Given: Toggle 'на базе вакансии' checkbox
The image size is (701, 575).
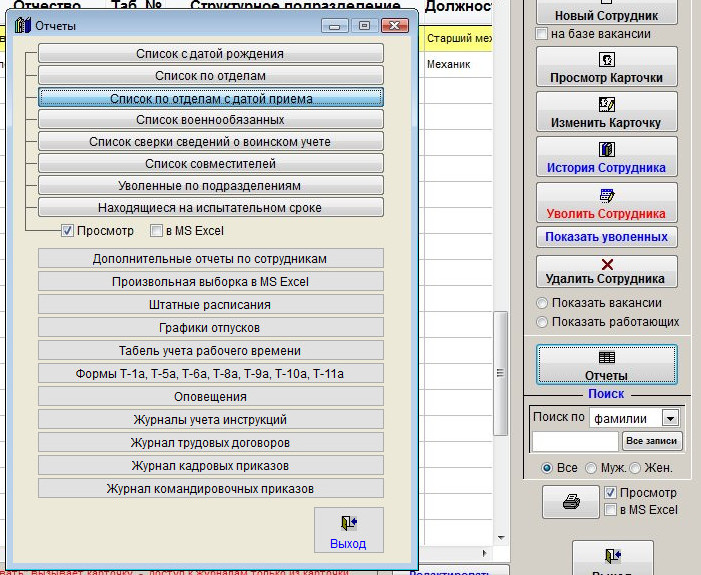Looking at the screenshot, I should click(541, 34).
